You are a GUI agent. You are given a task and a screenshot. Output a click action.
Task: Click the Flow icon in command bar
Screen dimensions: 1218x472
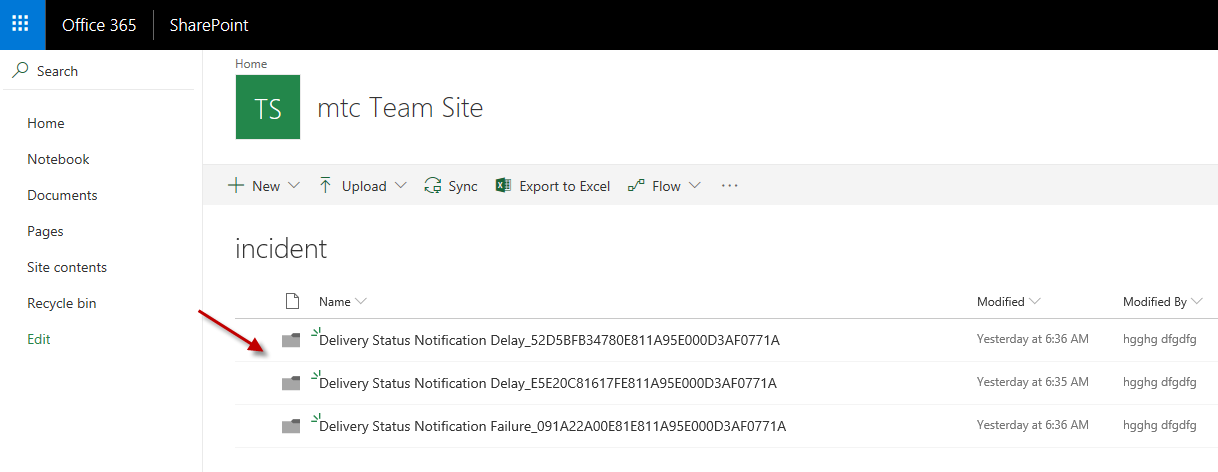pos(635,186)
